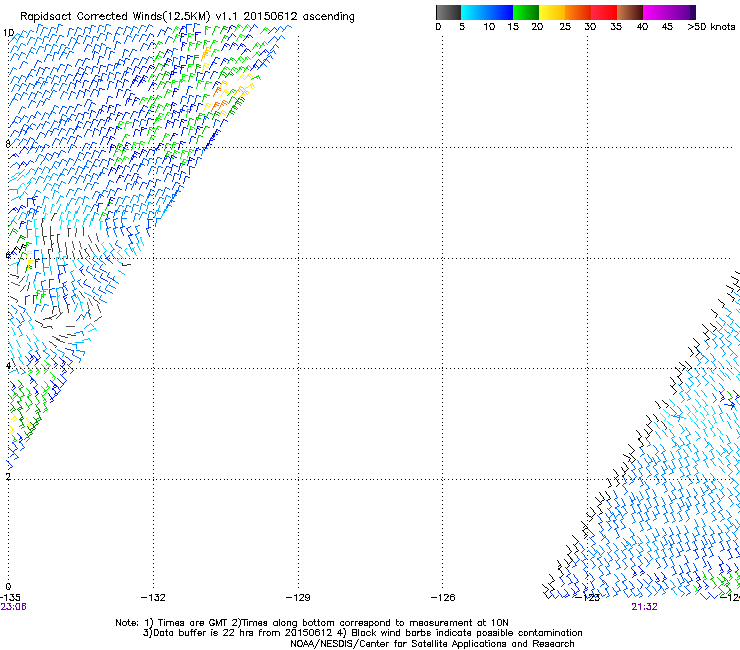Screen dimensions: 740x650
Task: Click the 'Data buffer is 22 hrs' footnote line
Action: click(362, 633)
